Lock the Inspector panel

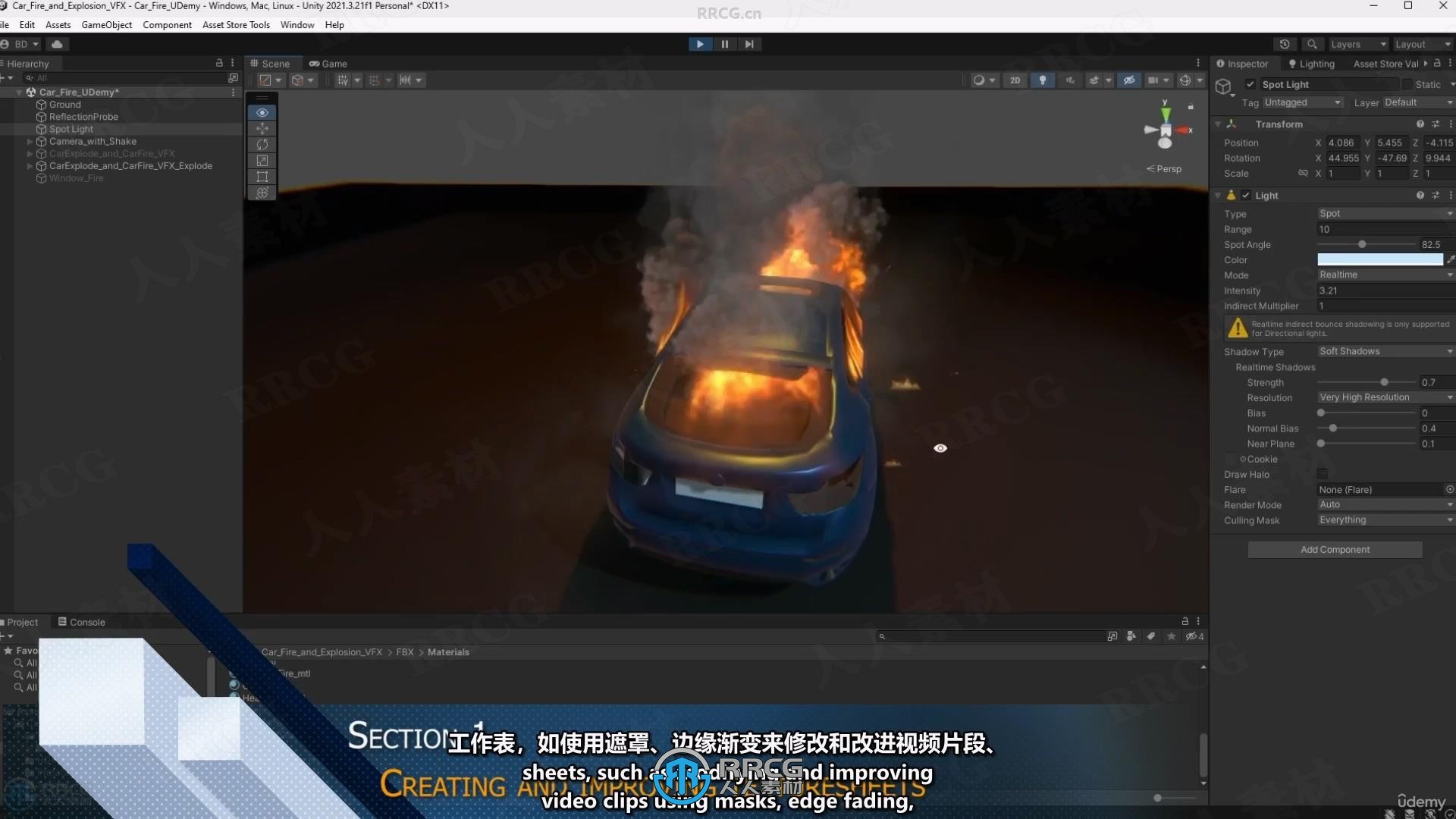click(x=1437, y=64)
